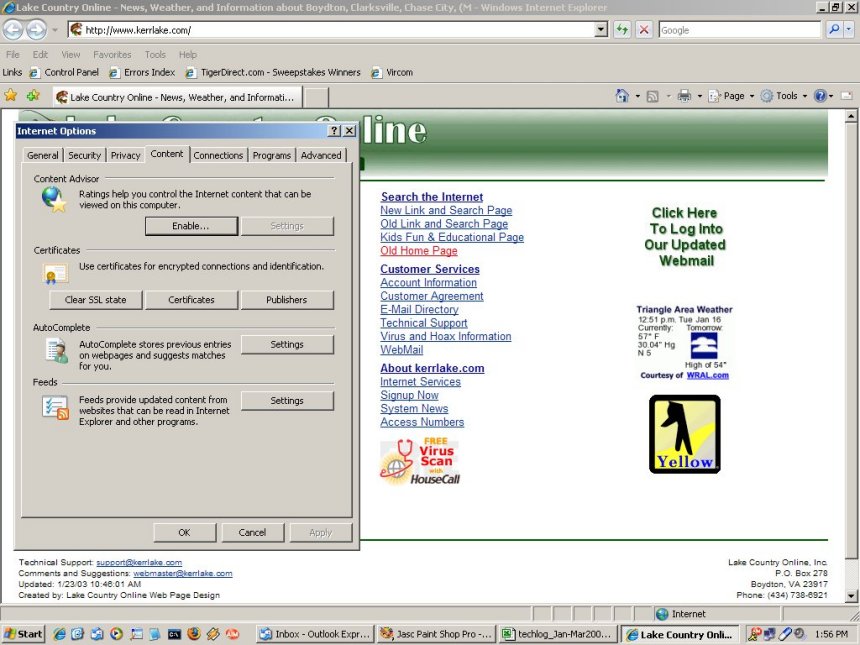The height and width of the screenshot is (645, 860).
Task: Open the Home button dropdown arrow
Action: point(637,97)
